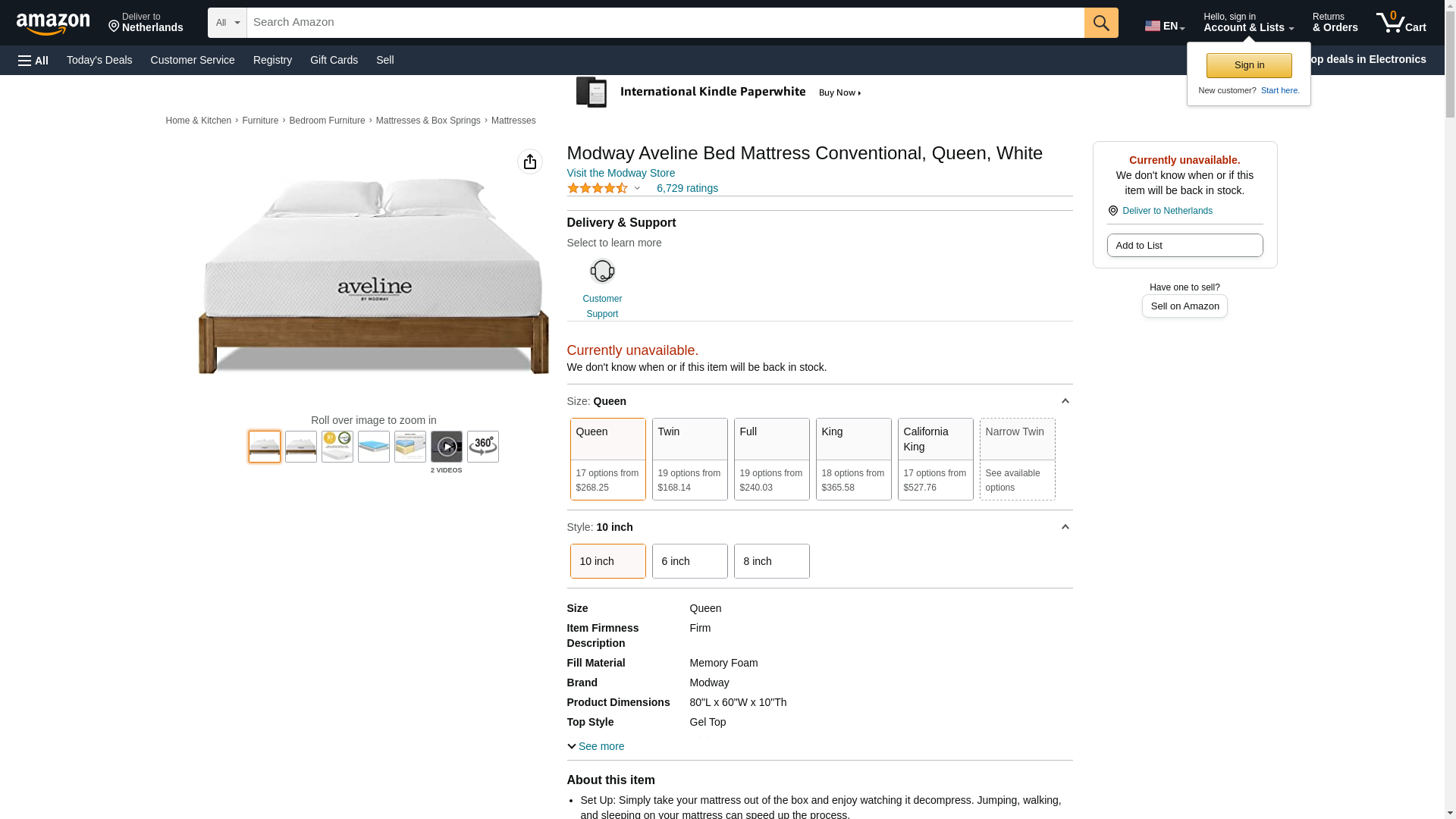Play the product videos thumbnail
The width and height of the screenshot is (1456, 819).
[x=447, y=447]
